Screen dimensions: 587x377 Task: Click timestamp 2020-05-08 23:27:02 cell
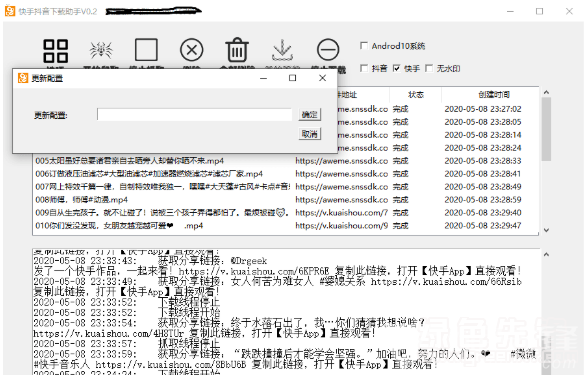coord(483,109)
